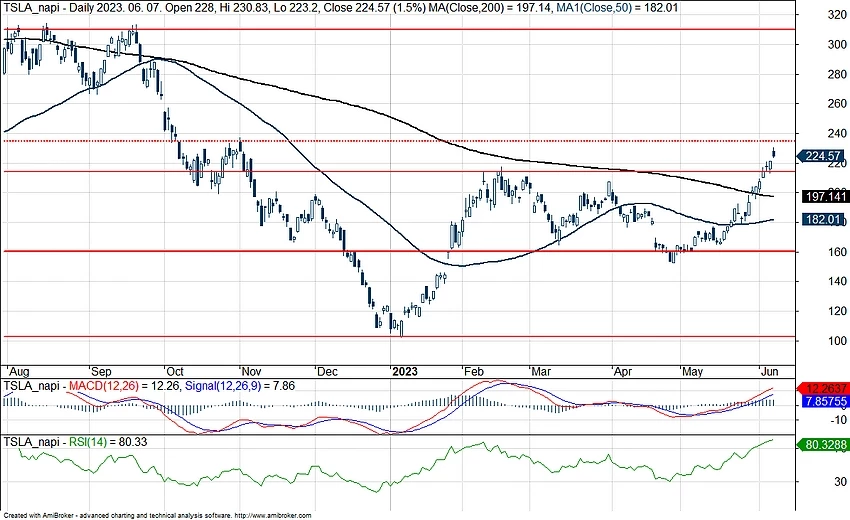Viewport: 850px width, 520px height.
Task: Click the latest June 7 candlestick
Action: pos(774,152)
